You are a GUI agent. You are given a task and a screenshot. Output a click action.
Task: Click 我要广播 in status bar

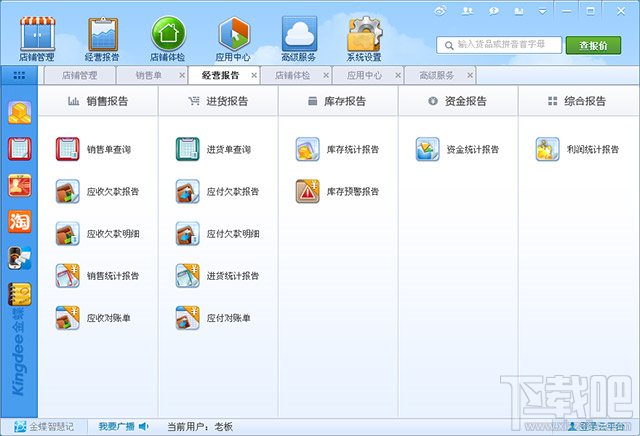pyautogui.click(x=123, y=427)
